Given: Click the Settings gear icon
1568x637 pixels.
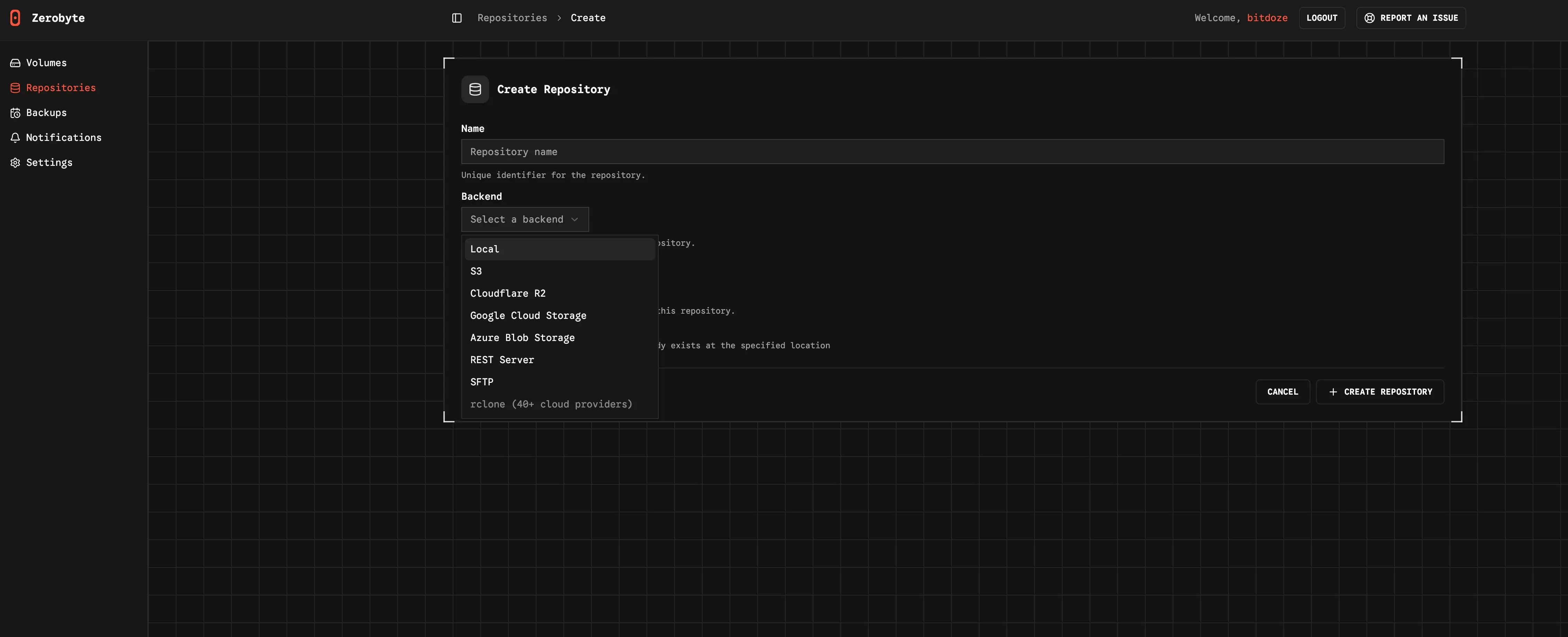Looking at the screenshot, I should point(15,162).
